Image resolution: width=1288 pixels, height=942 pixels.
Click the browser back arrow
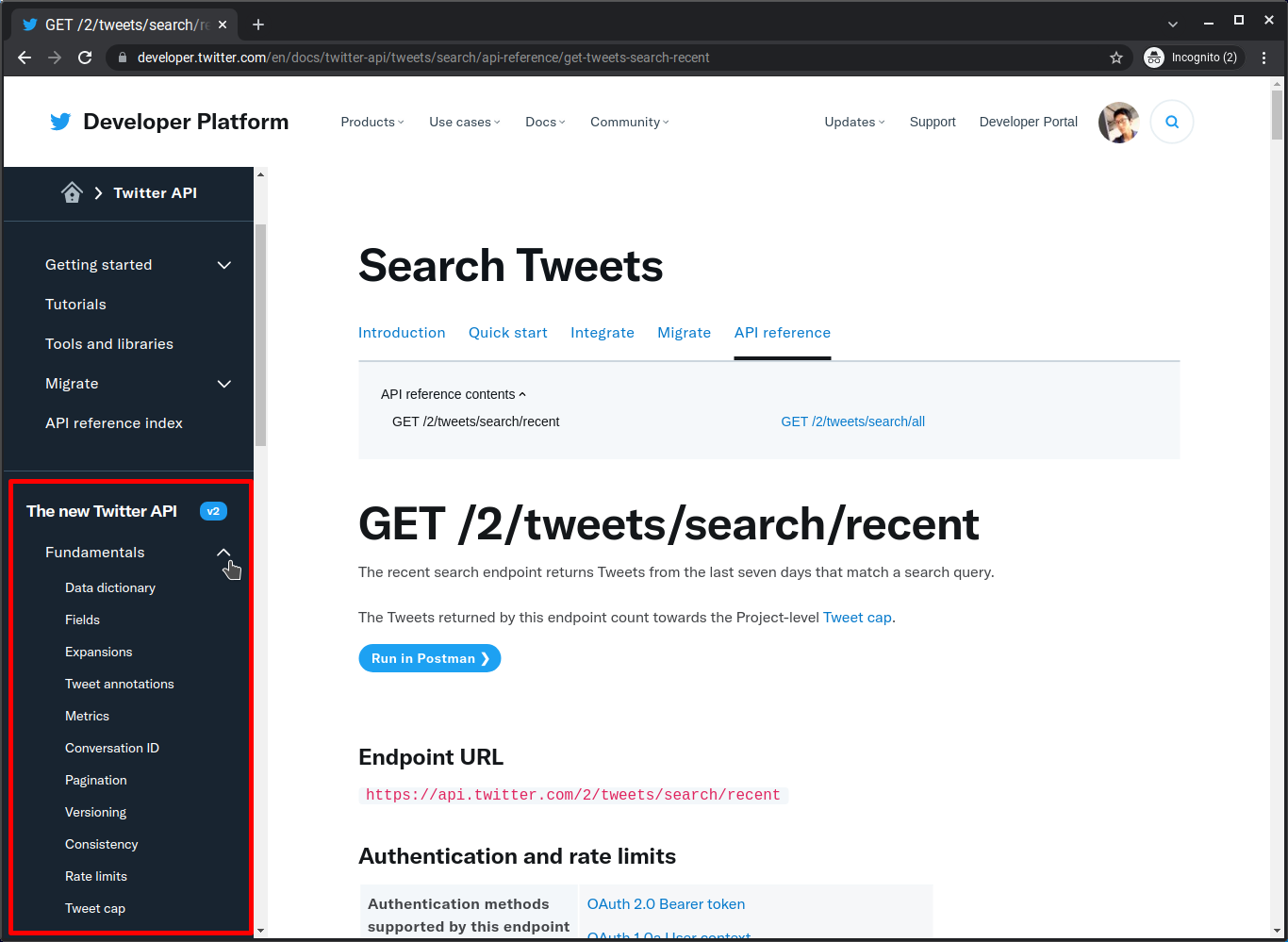click(24, 57)
